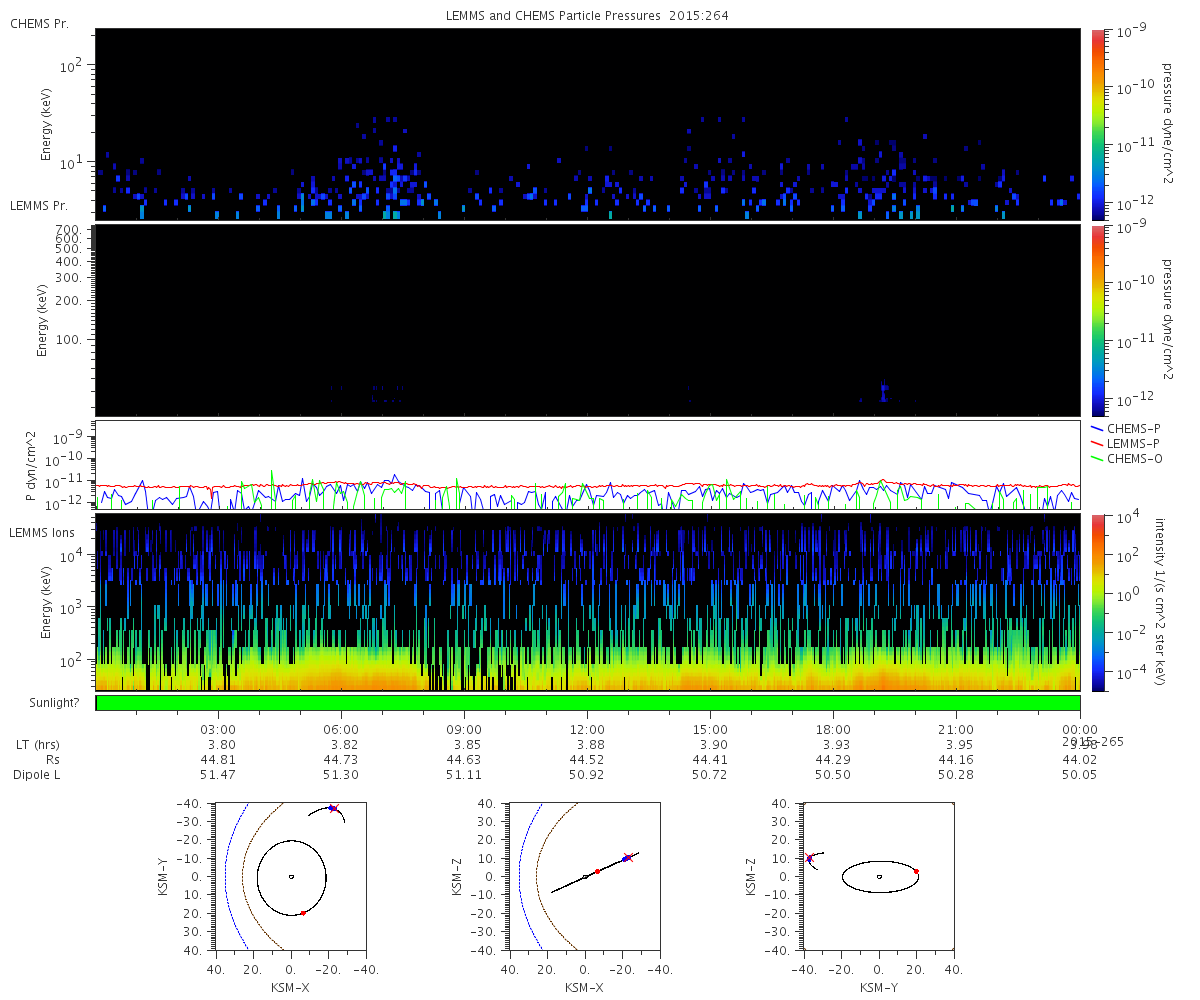Click the red dot in KSM-Y/KSM-Z orbit plot

pos(916,871)
